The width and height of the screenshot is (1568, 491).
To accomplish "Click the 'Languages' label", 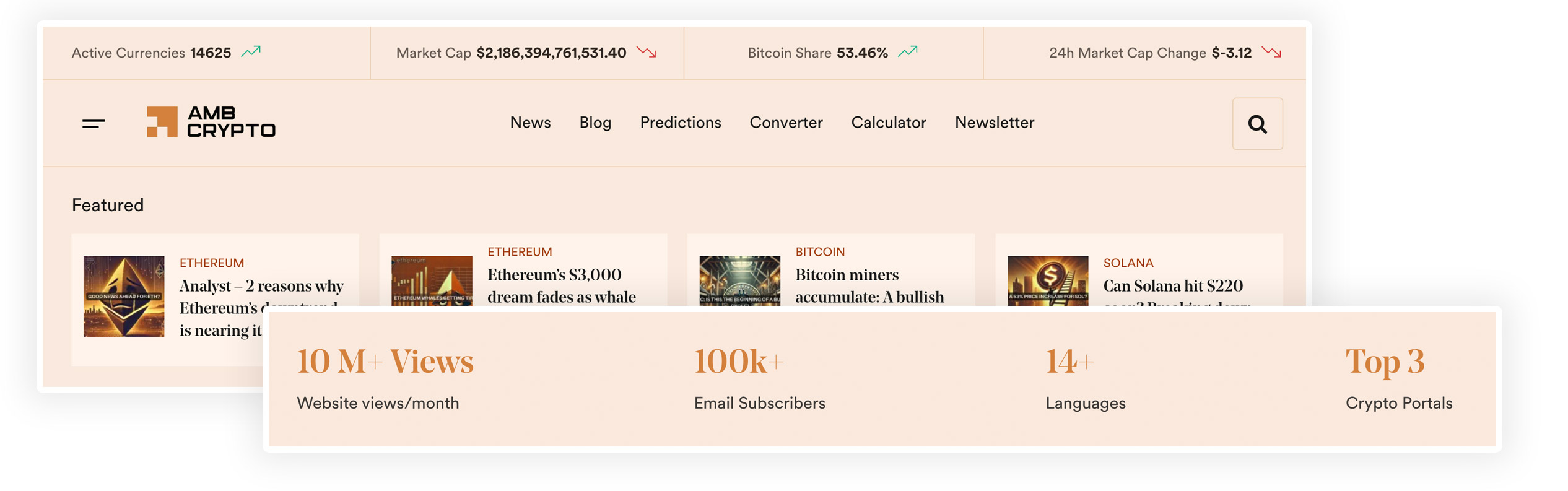I will click(x=1086, y=404).
